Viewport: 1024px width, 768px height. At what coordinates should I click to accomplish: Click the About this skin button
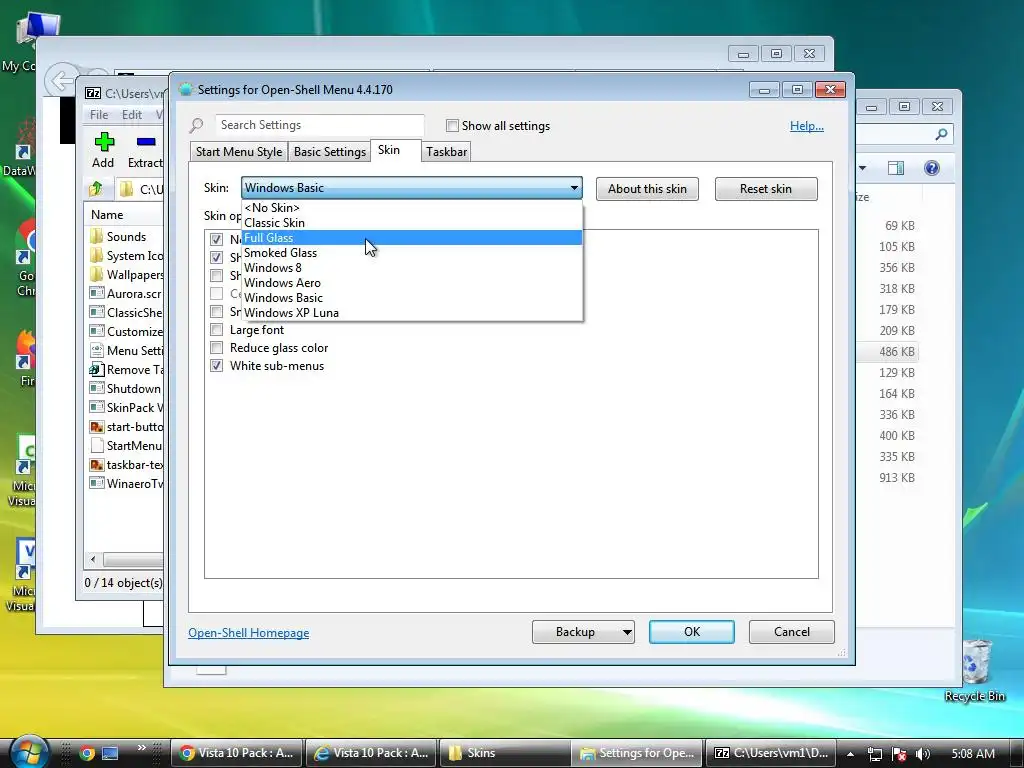647,189
